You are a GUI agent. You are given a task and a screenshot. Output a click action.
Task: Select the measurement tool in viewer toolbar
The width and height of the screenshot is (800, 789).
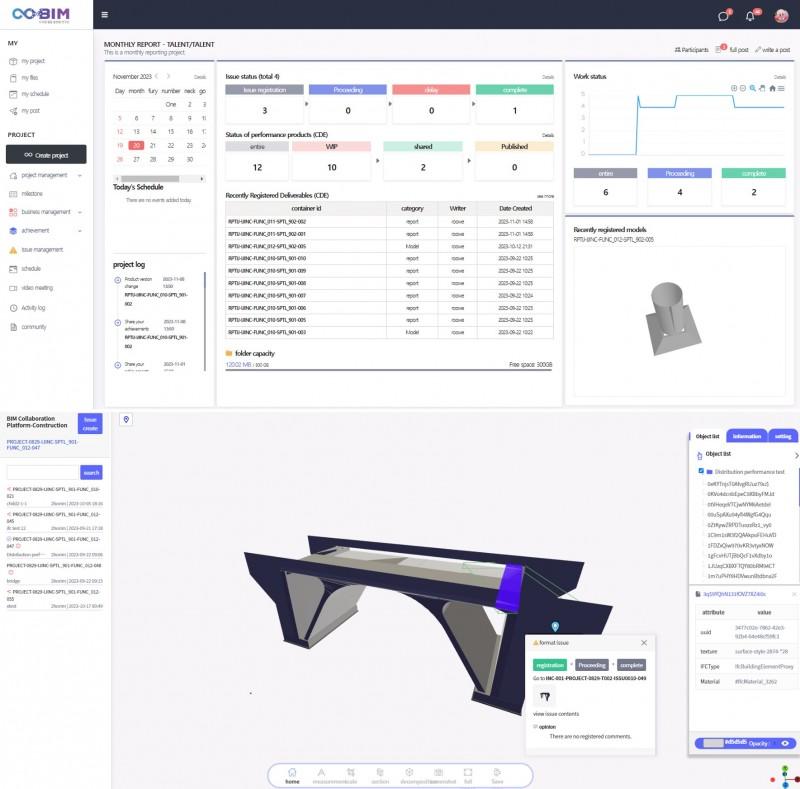pos(321,776)
